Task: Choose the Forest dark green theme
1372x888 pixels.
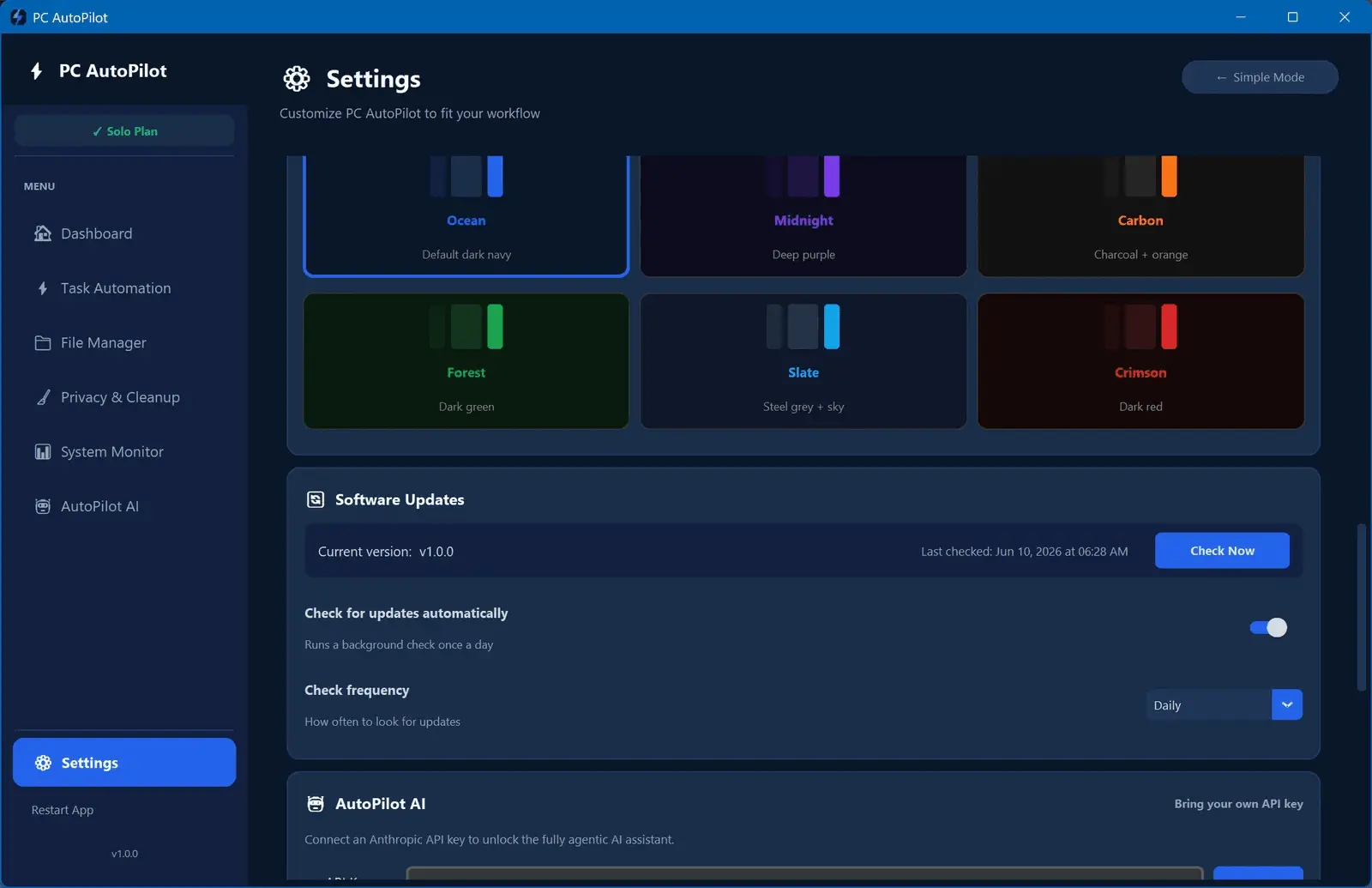Action: click(466, 361)
